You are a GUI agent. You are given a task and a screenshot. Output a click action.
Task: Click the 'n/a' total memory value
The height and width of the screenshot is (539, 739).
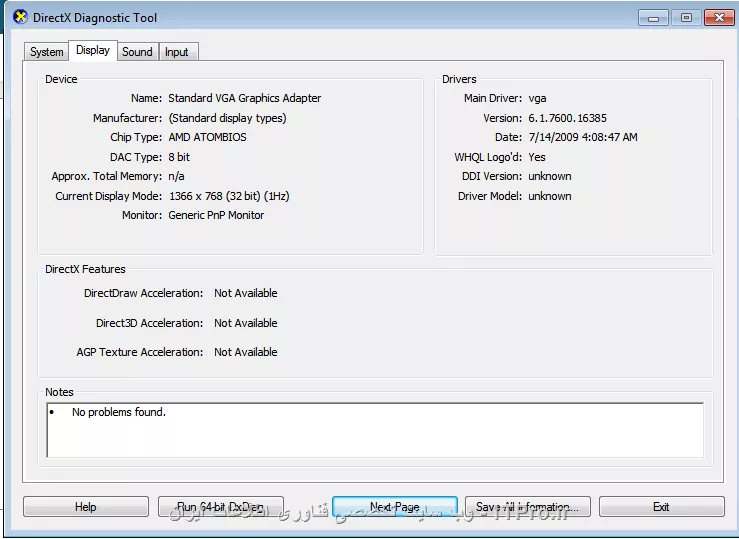point(176,176)
